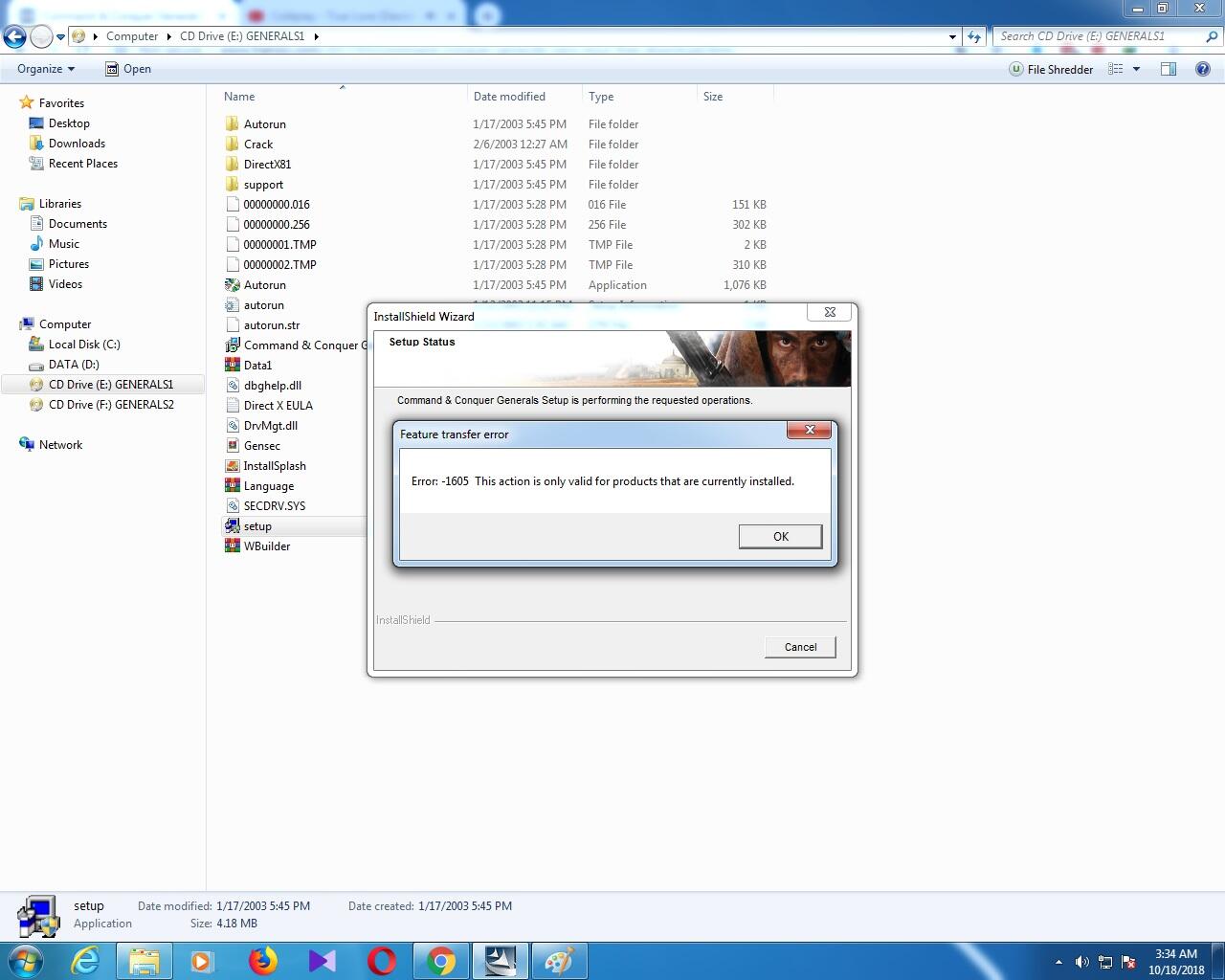
Task: Open Visual Studio from taskbar
Action: coord(323,961)
